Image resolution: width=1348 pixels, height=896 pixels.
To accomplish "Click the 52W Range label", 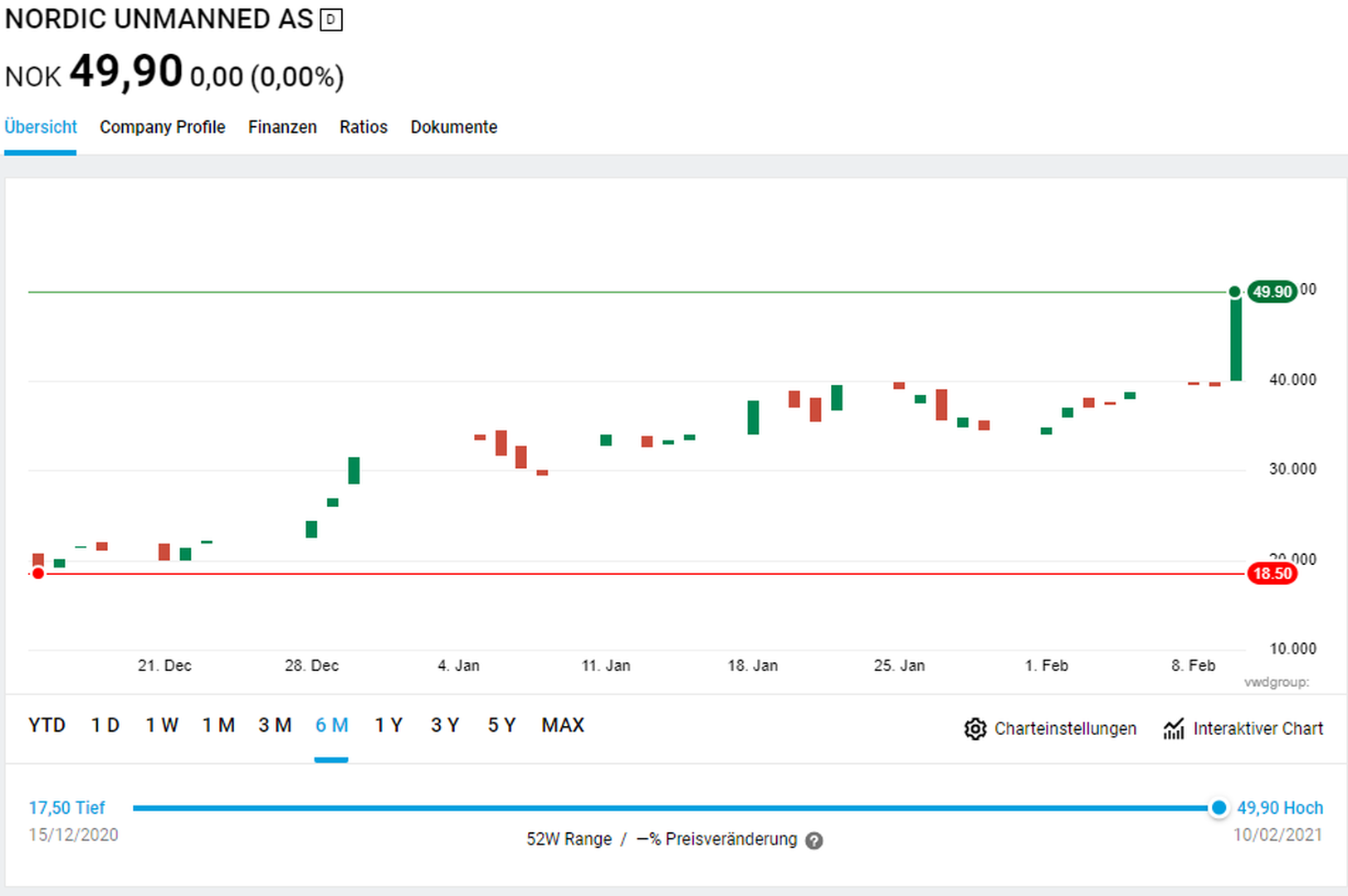I will 569,840.
